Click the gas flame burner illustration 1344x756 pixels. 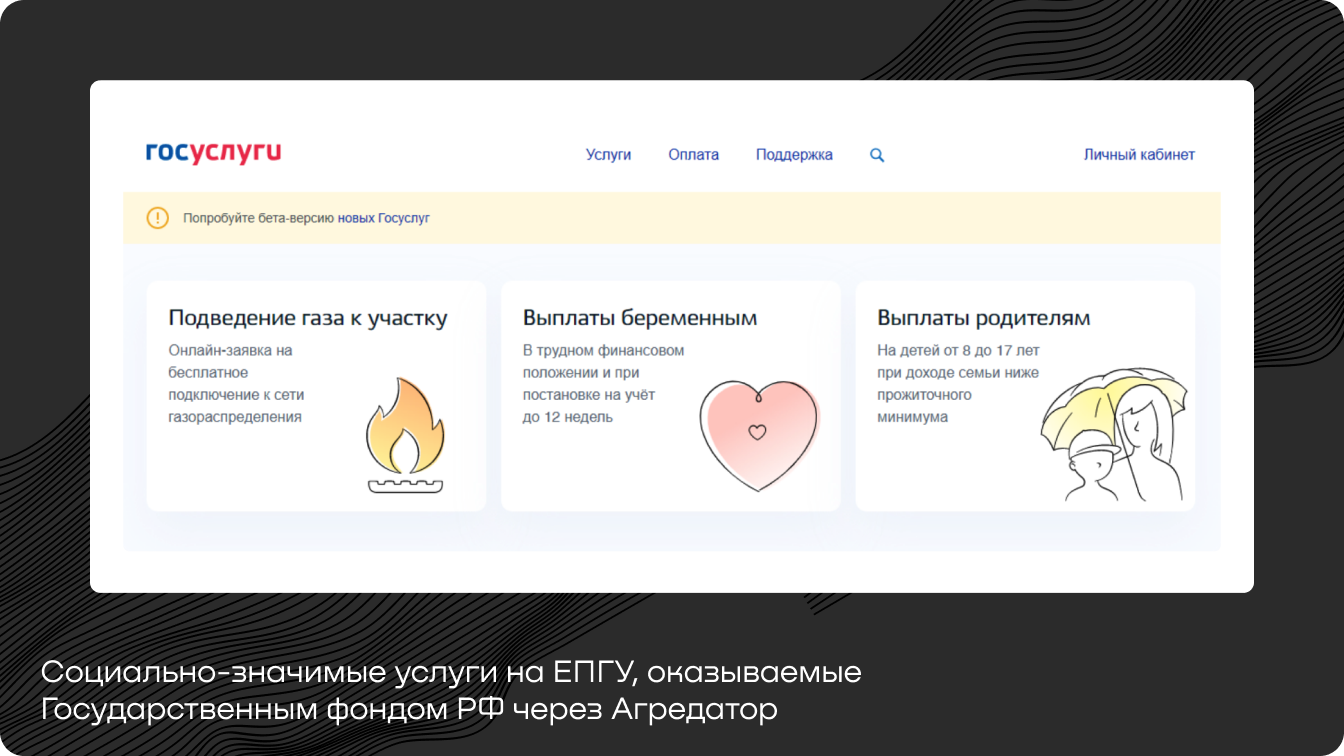click(x=405, y=436)
